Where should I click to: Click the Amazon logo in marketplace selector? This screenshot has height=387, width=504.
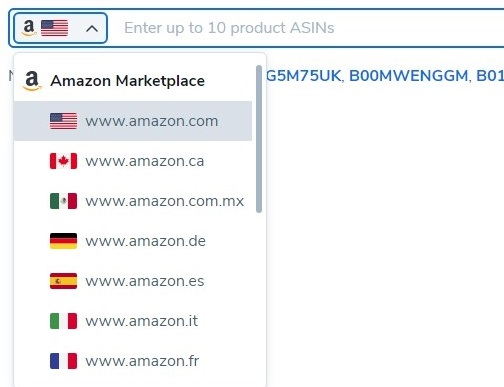click(x=29, y=28)
